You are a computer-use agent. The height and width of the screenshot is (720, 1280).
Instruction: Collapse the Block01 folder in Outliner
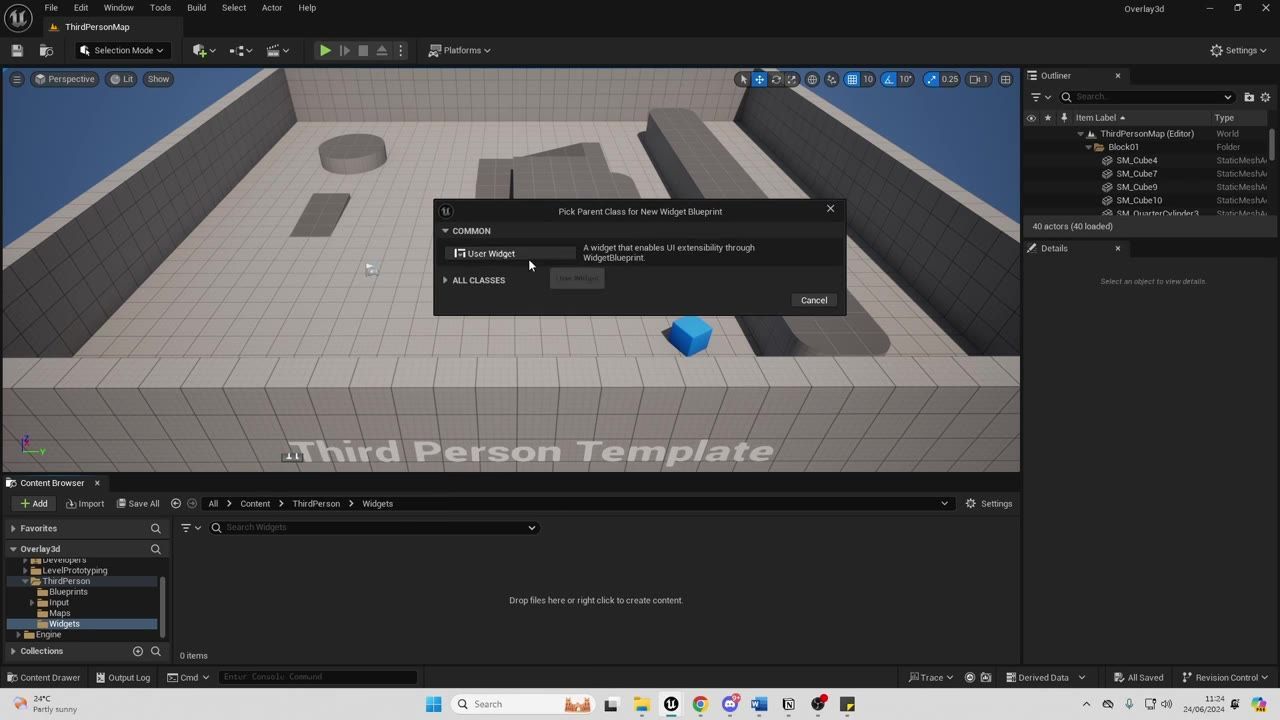point(1088,147)
